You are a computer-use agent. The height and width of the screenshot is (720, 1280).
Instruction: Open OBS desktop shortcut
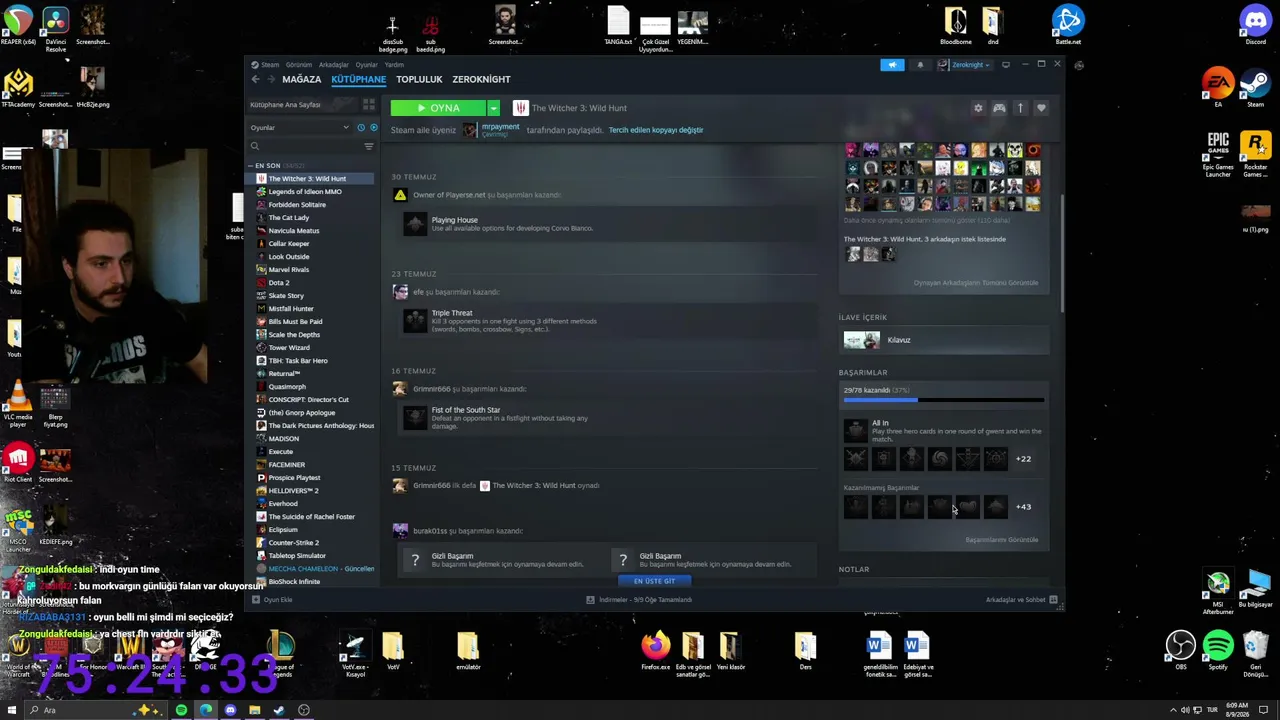1181,650
